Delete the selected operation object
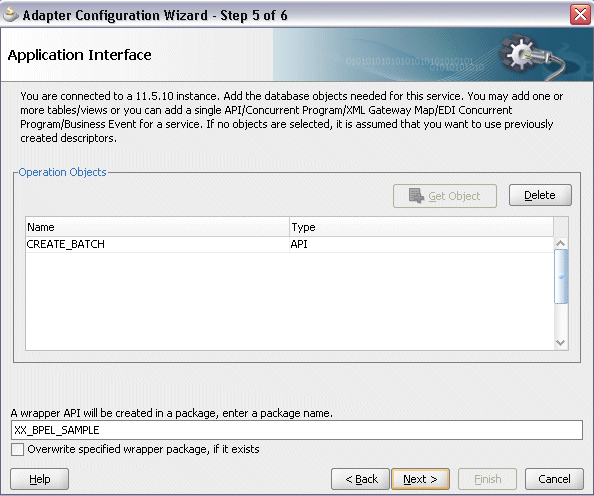This screenshot has width=594, height=496. pos(540,195)
